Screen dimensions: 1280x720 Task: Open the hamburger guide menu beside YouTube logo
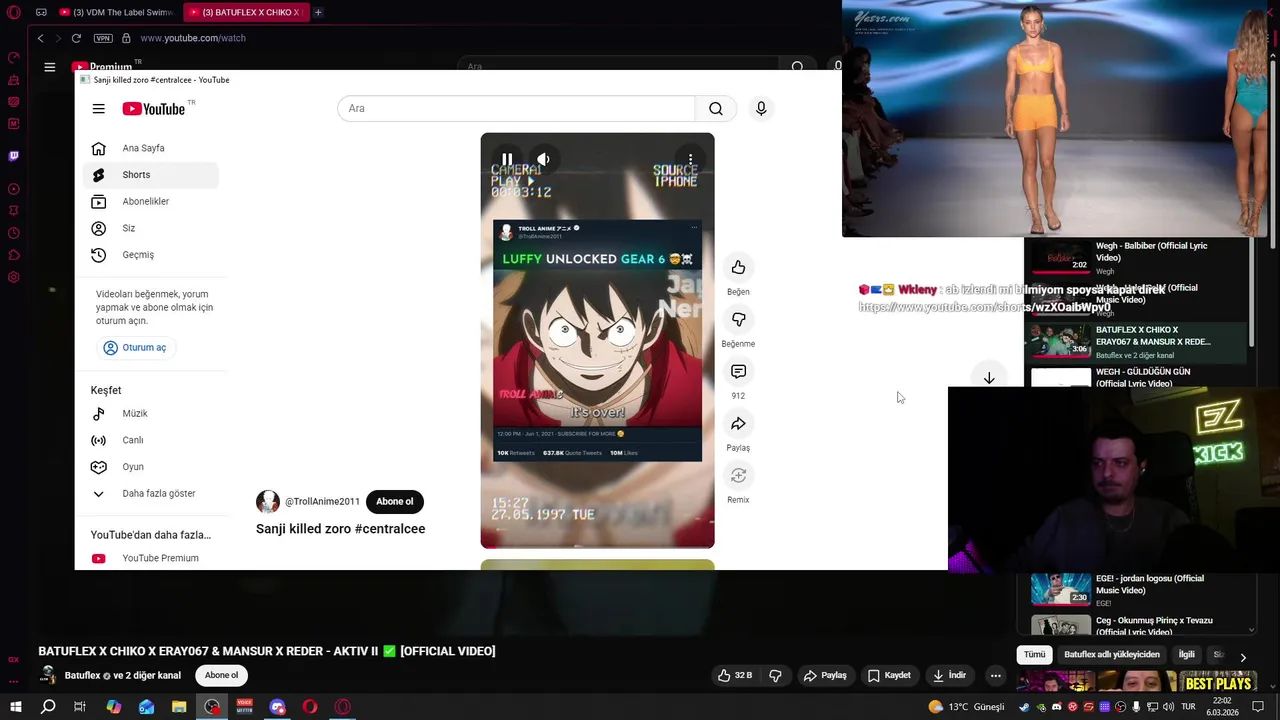(x=98, y=109)
